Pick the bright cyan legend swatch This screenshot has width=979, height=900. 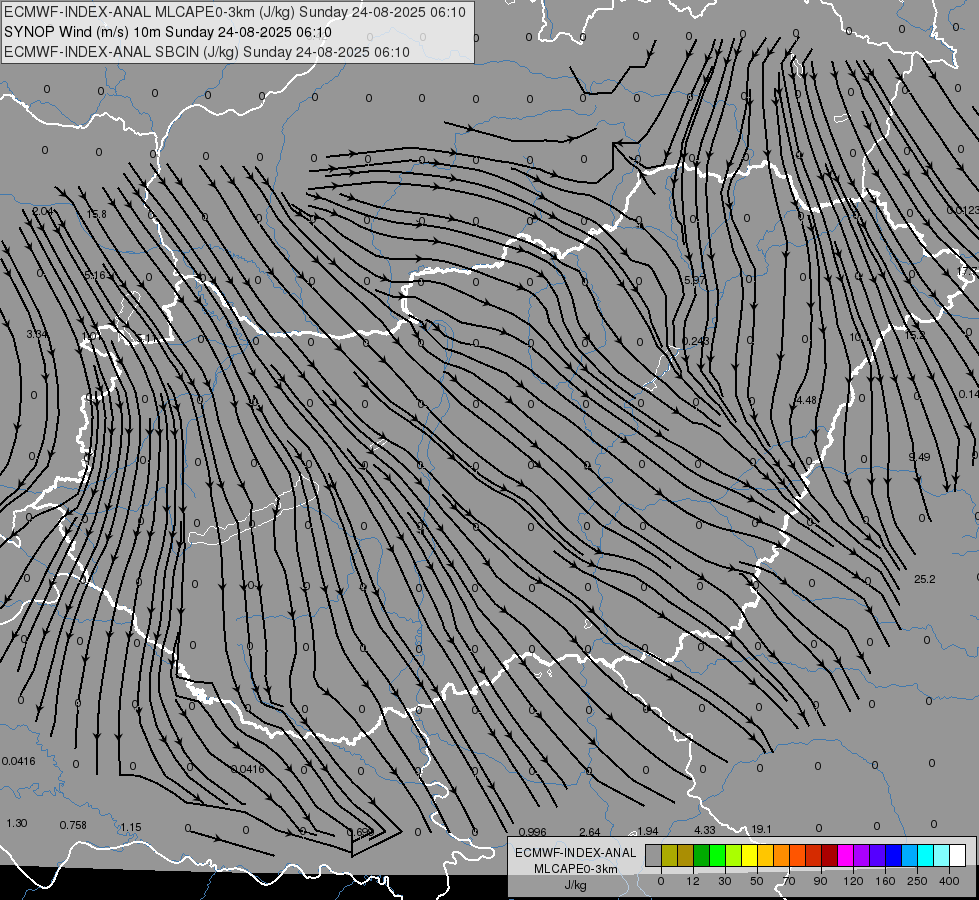(926, 855)
